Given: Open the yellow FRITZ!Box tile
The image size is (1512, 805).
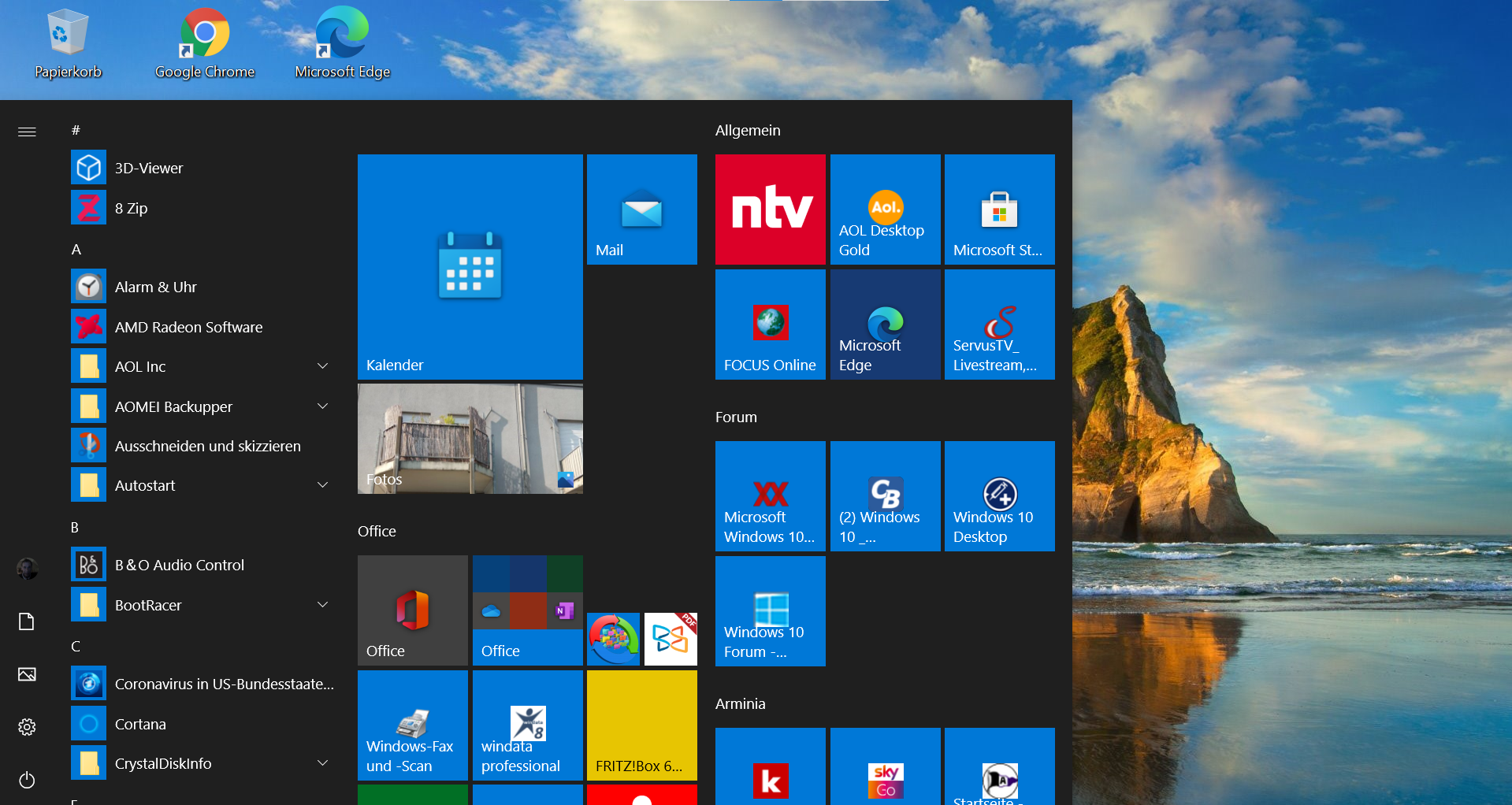Looking at the screenshot, I should tap(642, 725).
